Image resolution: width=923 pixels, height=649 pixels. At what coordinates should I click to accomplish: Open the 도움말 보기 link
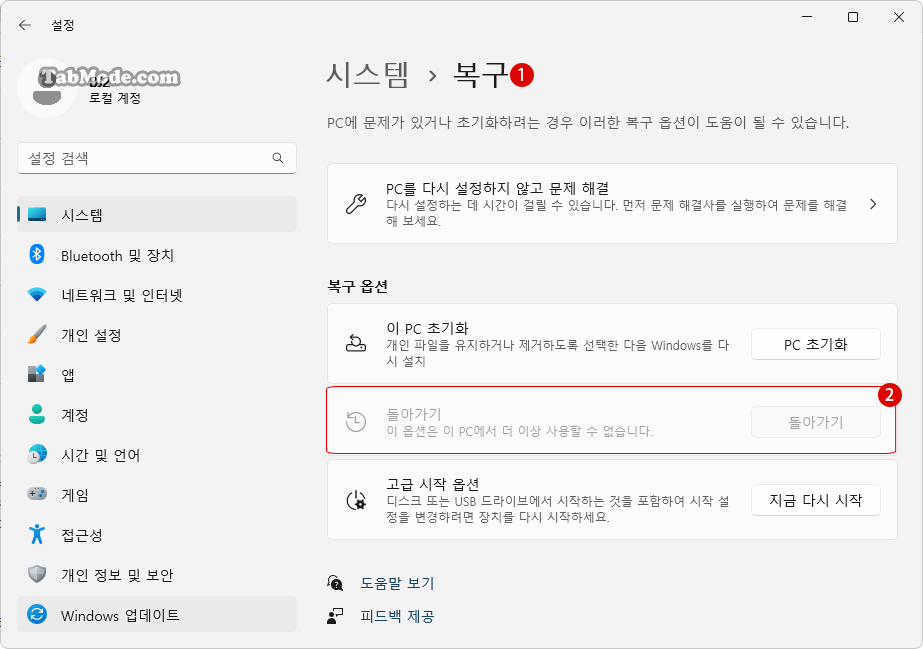tap(397, 583)
